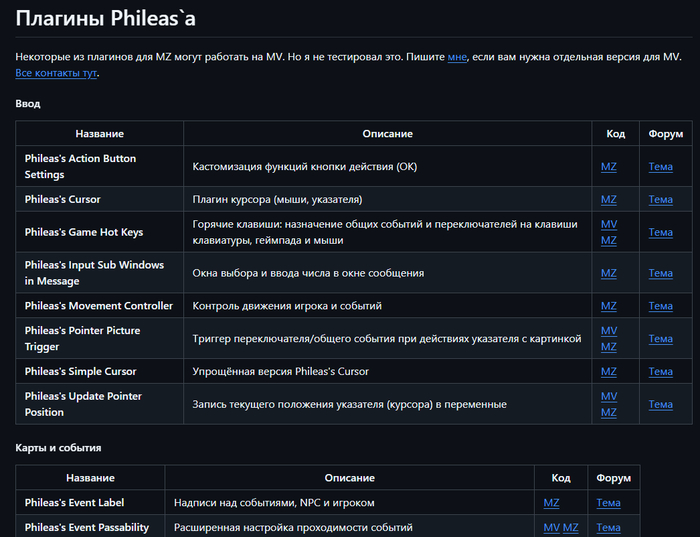Open forum 'Тема' for Pointer Picture Trigger
The height and width of the screenshot is (537, 700).
(x=660, y=338)
